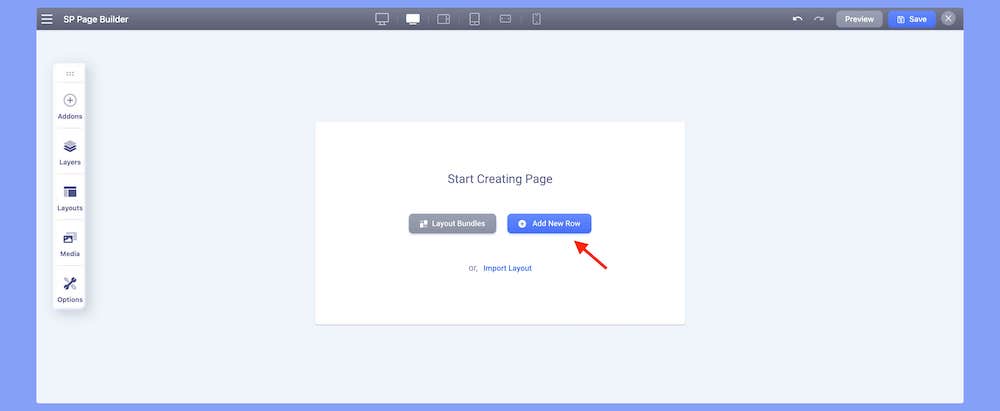Select the laptop device preview icon
Viewport: 1000px width, 411px height.
412,19
